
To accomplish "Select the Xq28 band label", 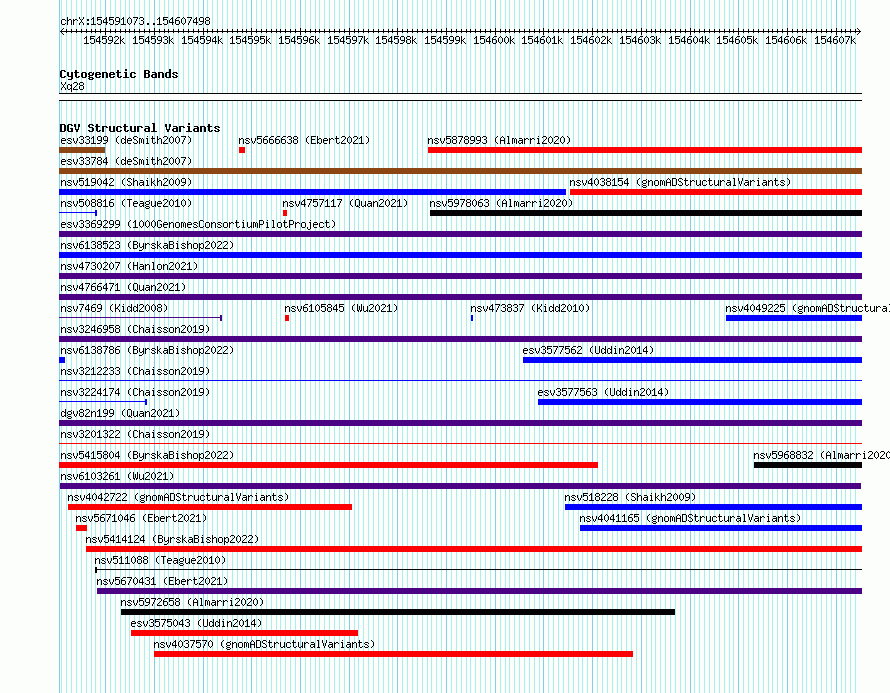I will coord(72,86).
